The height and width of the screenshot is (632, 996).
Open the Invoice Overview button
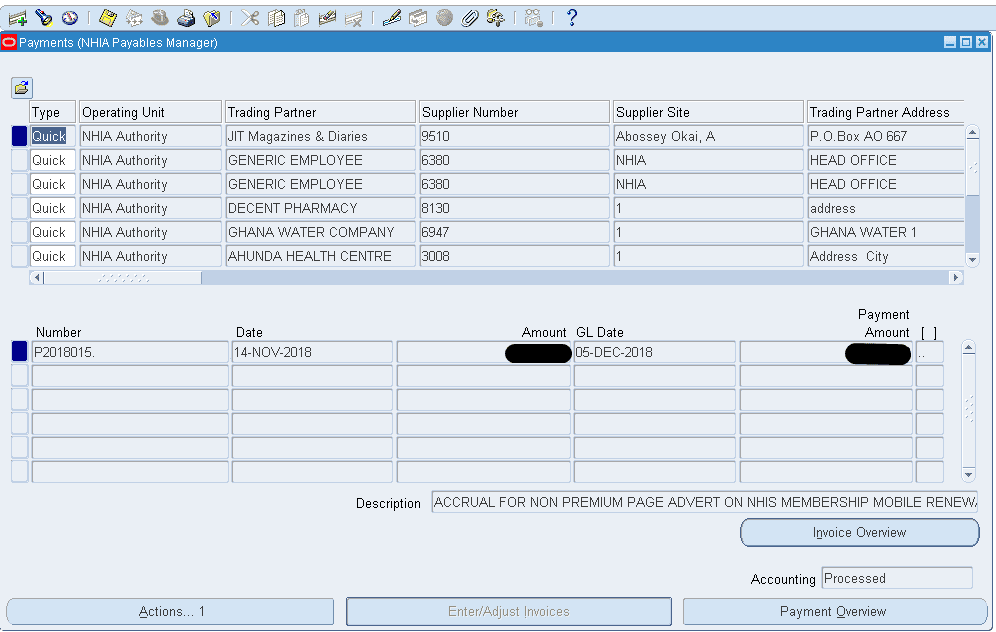[859, 533]
